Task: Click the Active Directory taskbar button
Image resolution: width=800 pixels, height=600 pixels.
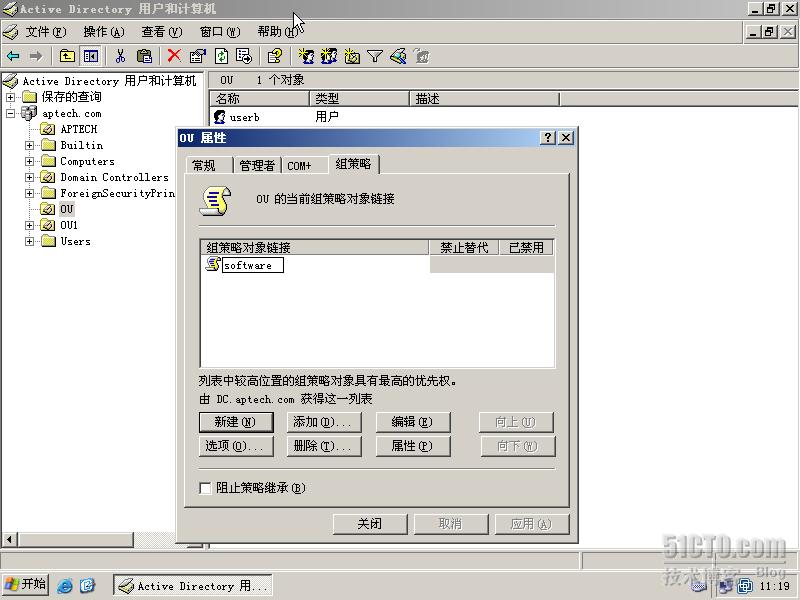Action: pyautogui.click(x=193, y=586)
